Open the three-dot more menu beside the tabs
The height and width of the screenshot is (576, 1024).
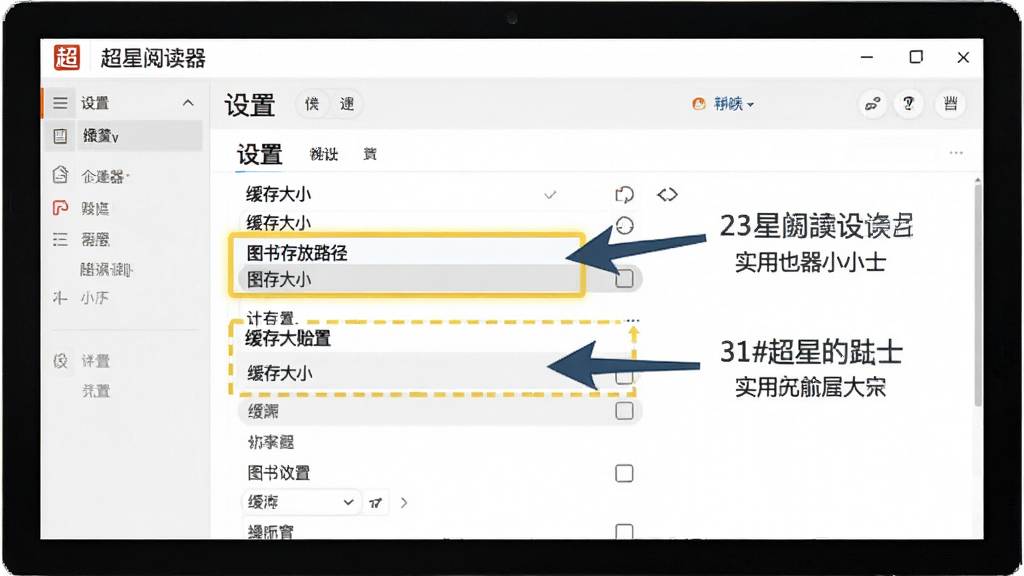[956, 153]
